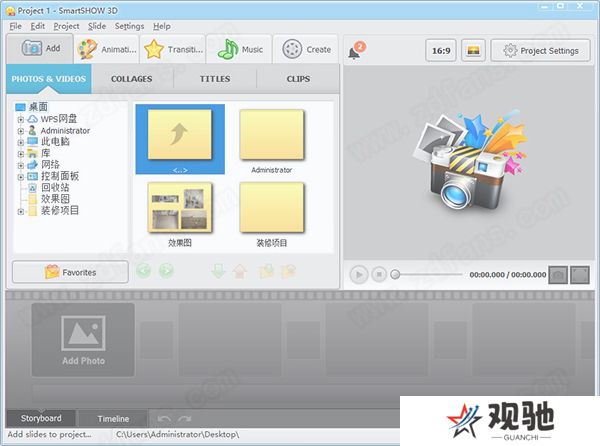Click the orange up arrow icon
The image size is (600, 446).
[240, 271]
